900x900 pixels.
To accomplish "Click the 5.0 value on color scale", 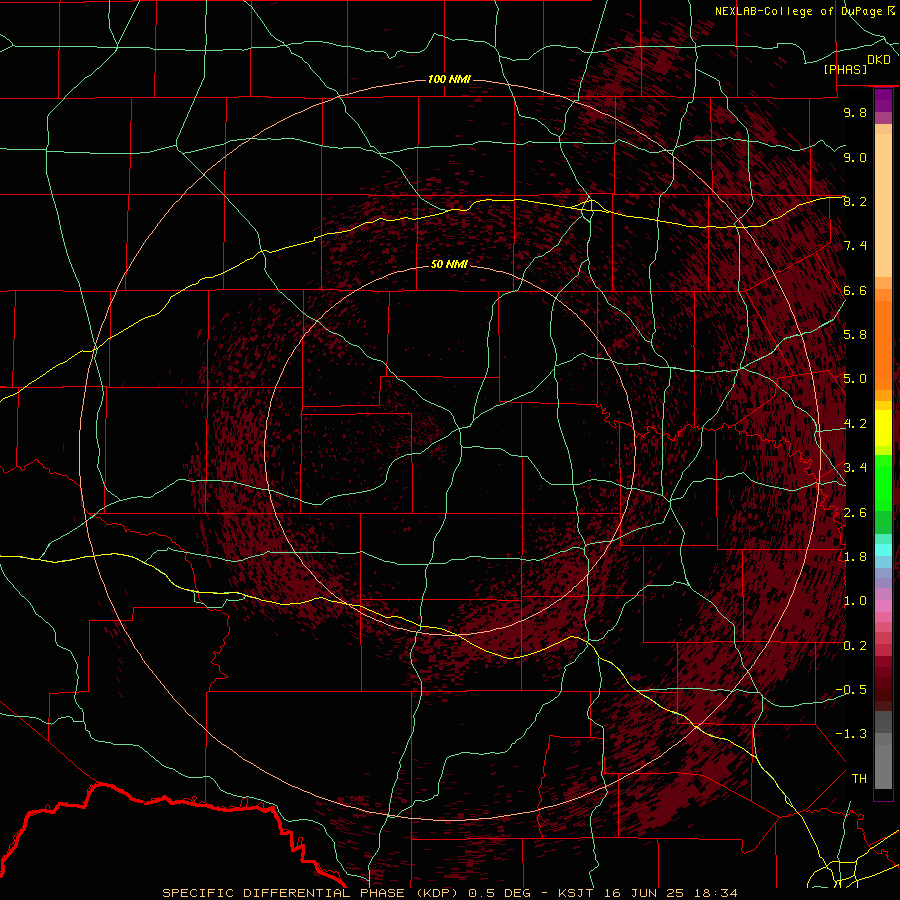I will (x=855, y=379).
